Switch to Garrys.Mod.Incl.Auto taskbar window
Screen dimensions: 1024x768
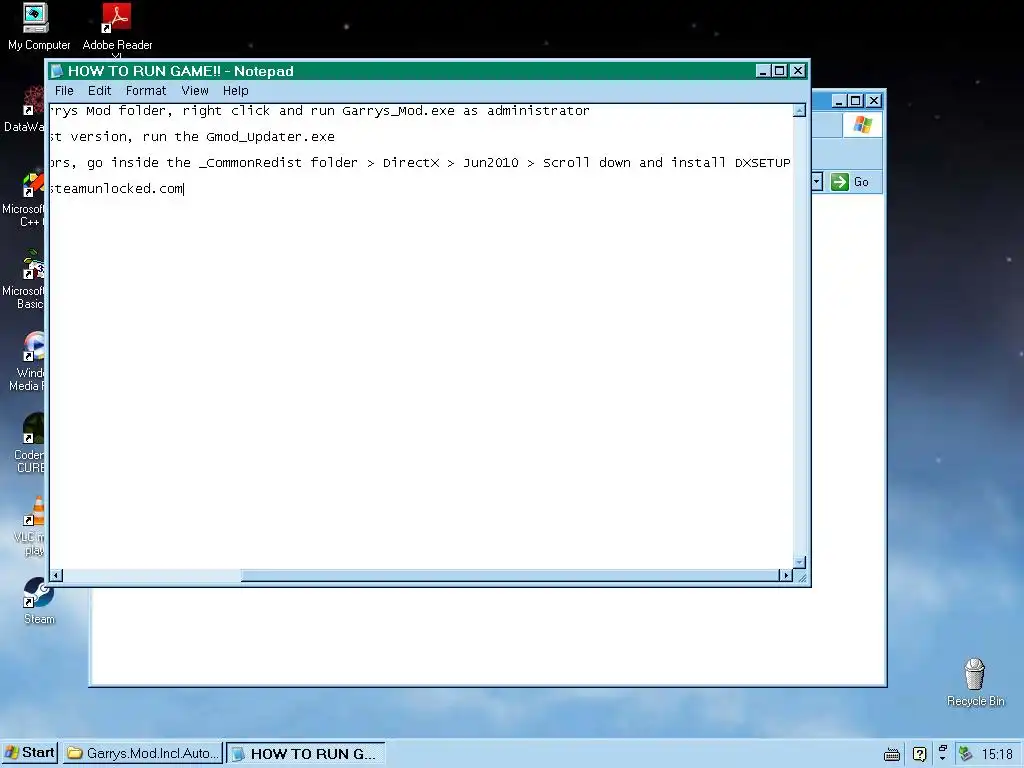(144, 754)
